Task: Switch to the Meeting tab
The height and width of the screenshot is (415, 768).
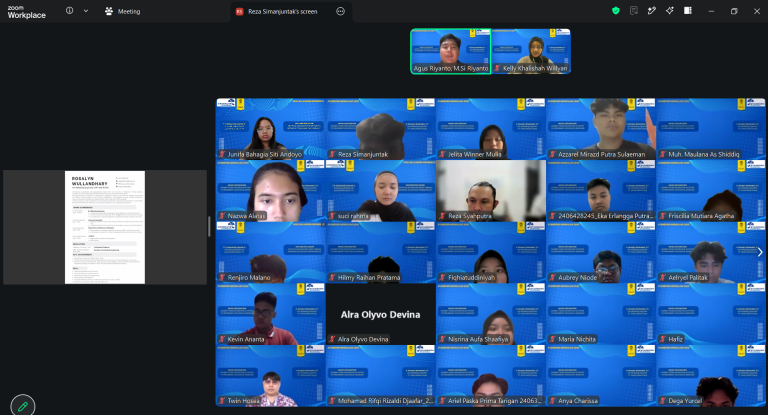Action: tap(122, 11)
